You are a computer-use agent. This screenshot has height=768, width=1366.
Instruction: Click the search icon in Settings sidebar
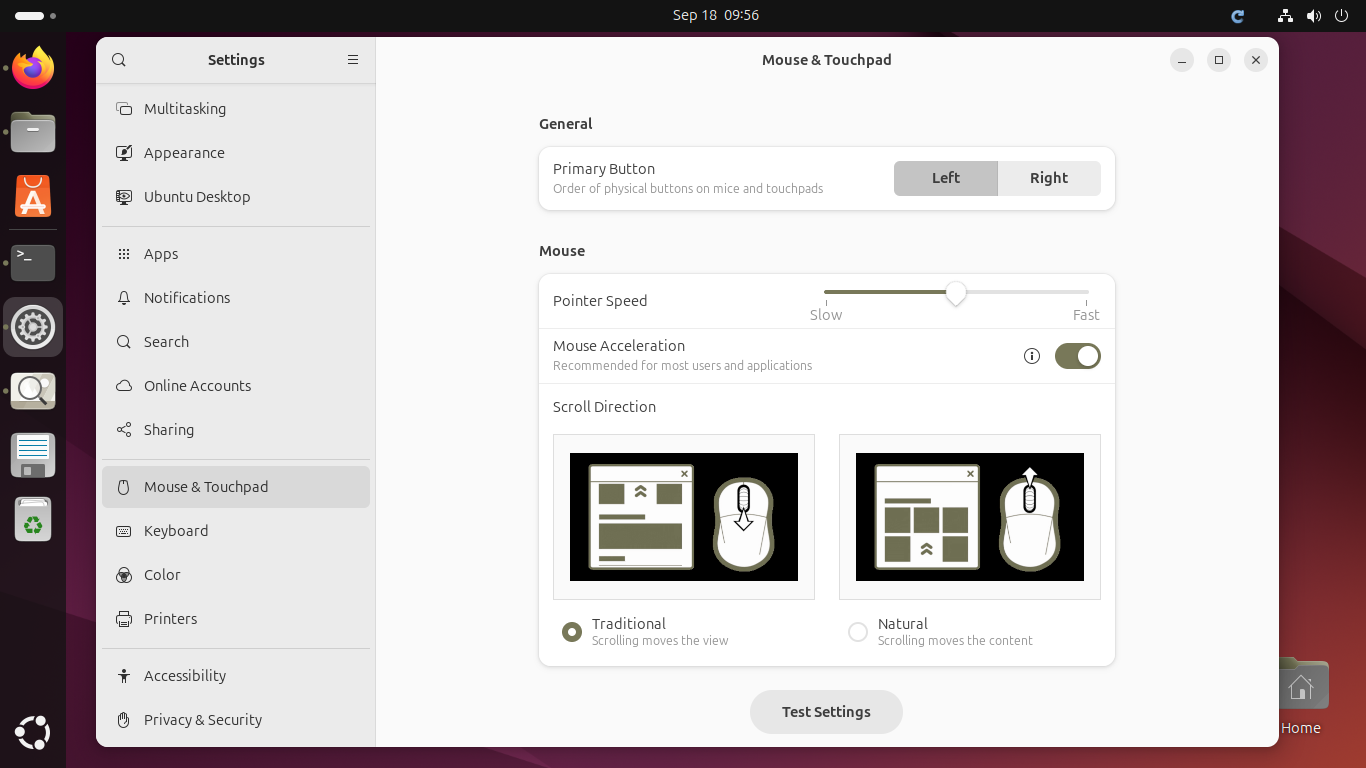tap(119, 60)
